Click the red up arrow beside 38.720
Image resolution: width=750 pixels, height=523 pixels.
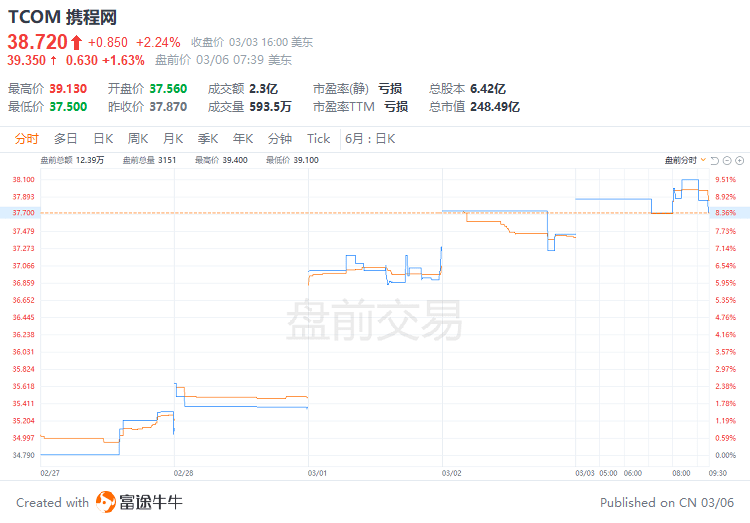coord(76,43)
